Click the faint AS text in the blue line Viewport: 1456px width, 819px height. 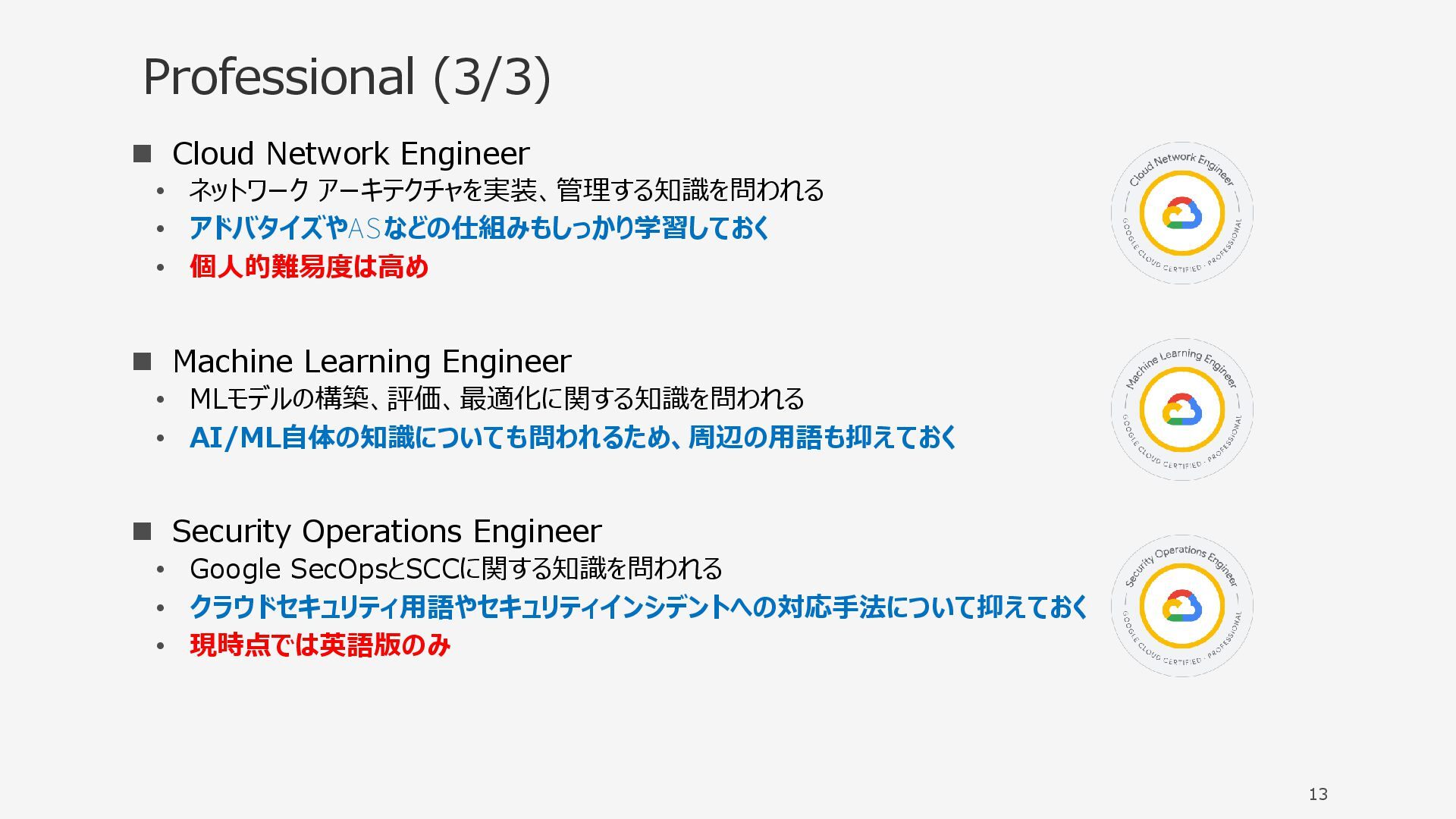364,227
